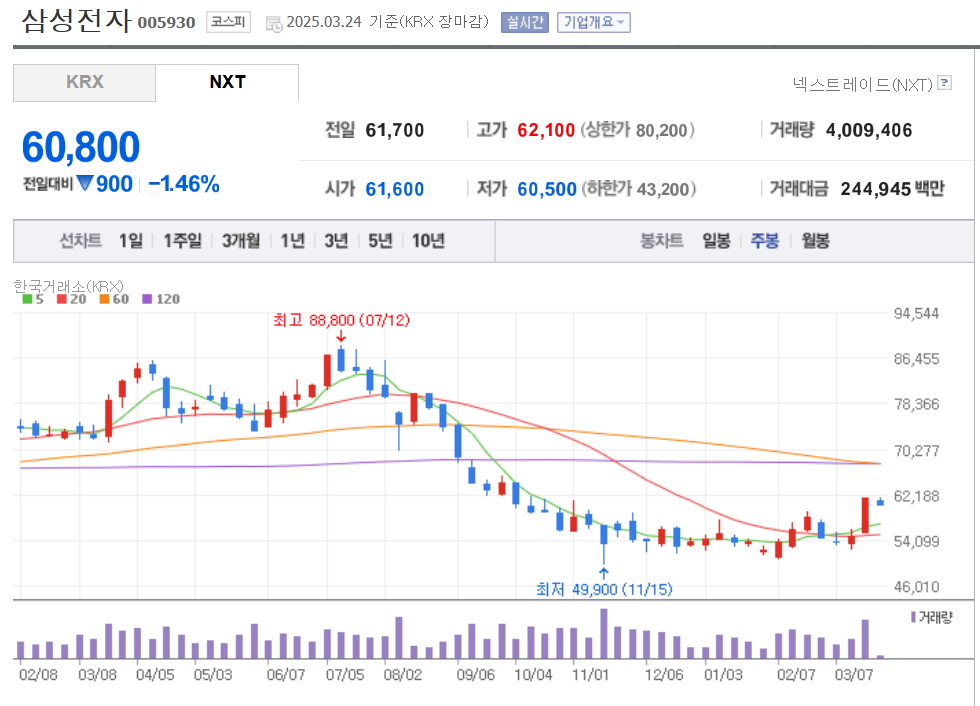Select the 10년 line chart period

coord(428,241)
